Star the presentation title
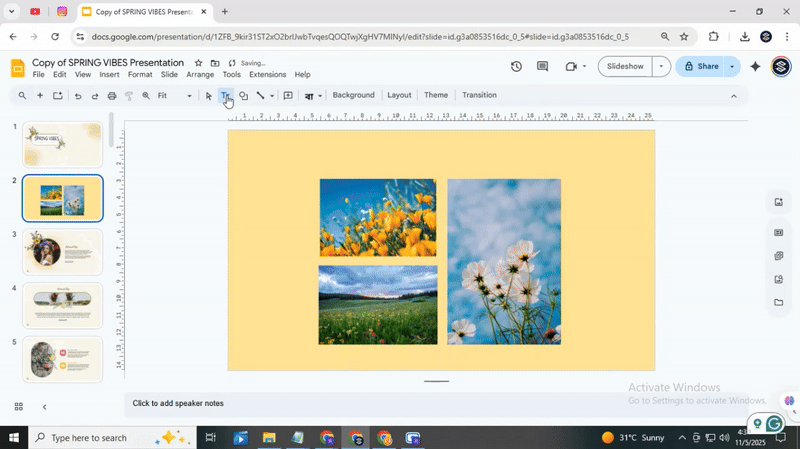 pyautogui.click(x=198, y=63)
